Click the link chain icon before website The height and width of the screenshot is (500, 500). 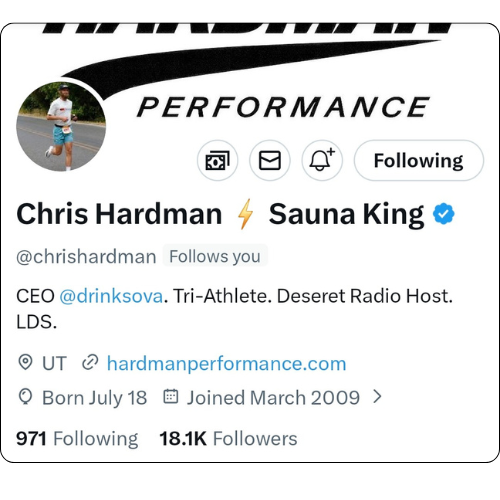point(90,363)
